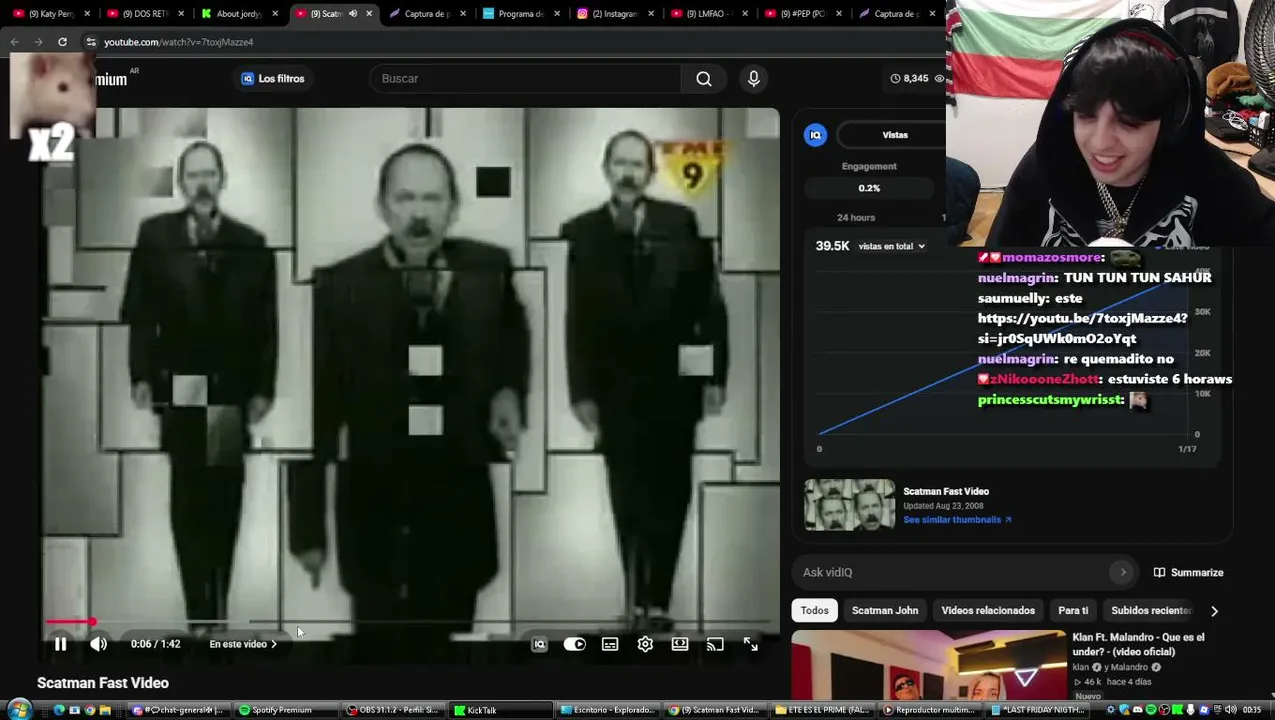Submit the Ask vidIQ arrow

1123,572
